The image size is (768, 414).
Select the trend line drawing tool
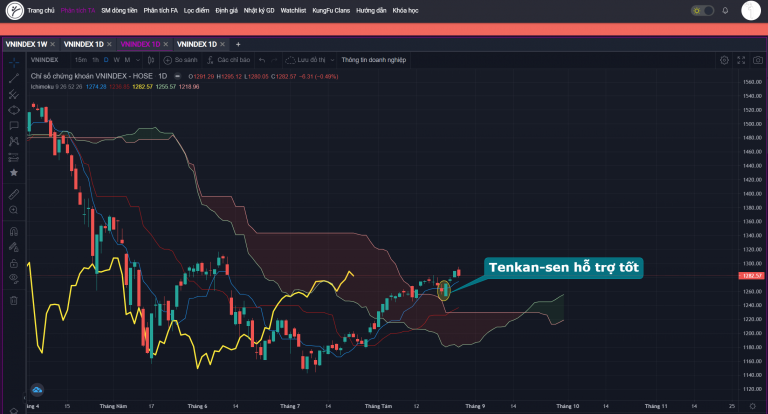[14, 78]
